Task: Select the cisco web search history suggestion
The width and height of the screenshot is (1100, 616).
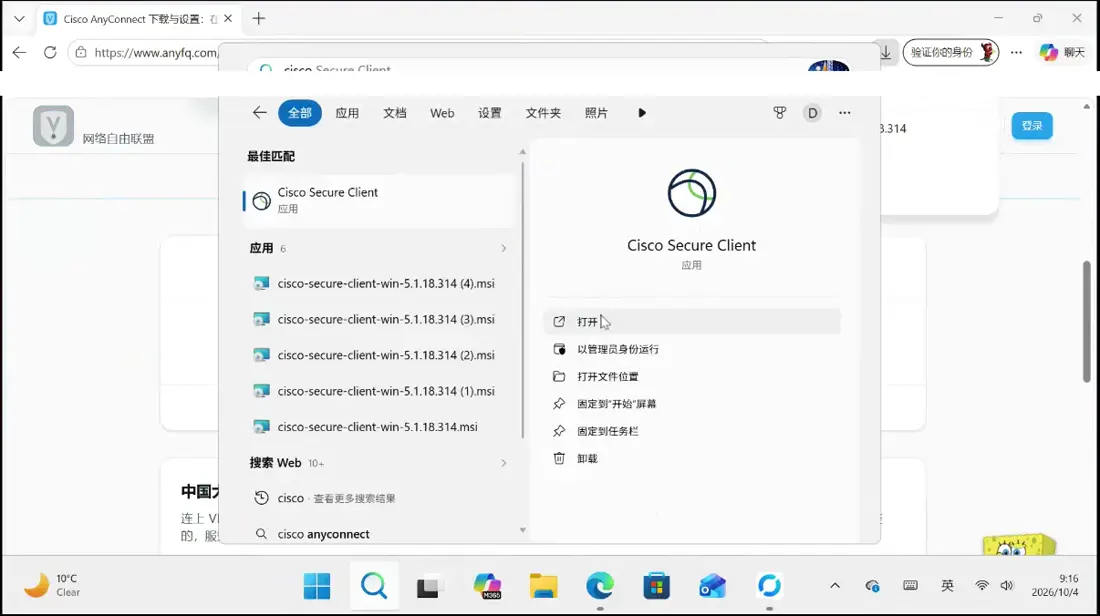Action: pos(379,498)
